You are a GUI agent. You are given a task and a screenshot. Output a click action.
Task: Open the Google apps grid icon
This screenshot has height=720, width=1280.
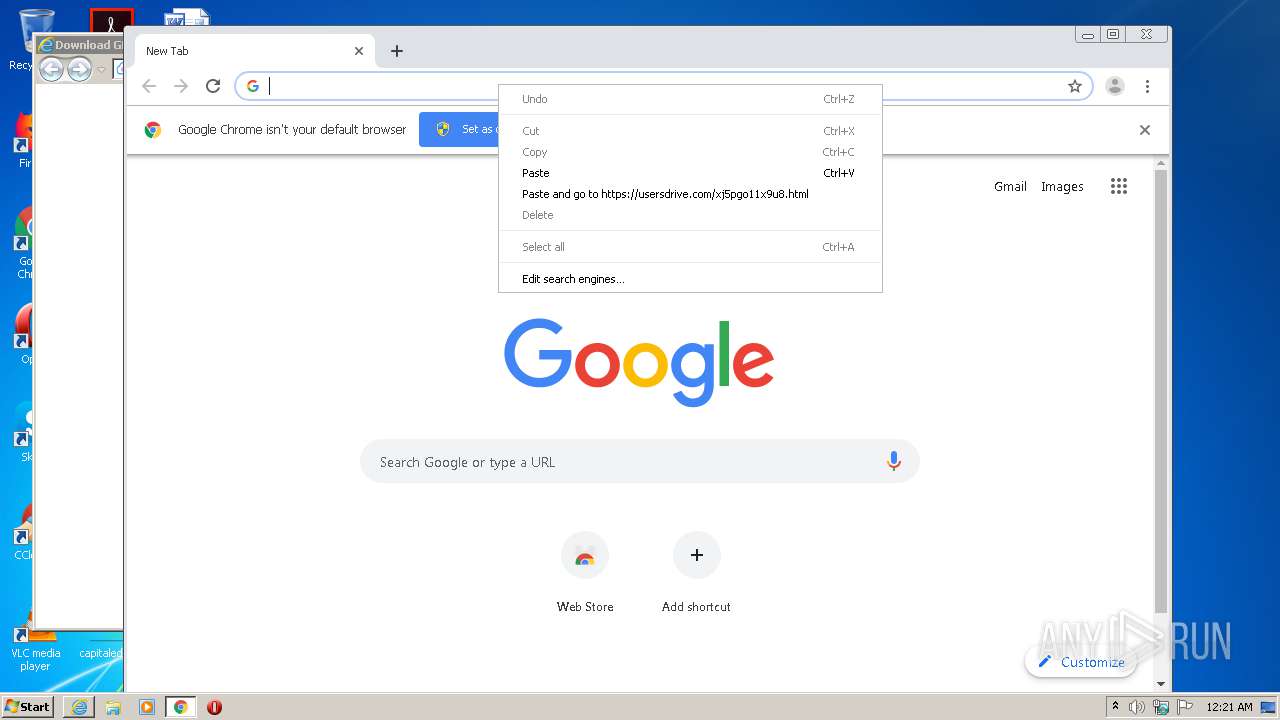click(x=1119, y=186)
